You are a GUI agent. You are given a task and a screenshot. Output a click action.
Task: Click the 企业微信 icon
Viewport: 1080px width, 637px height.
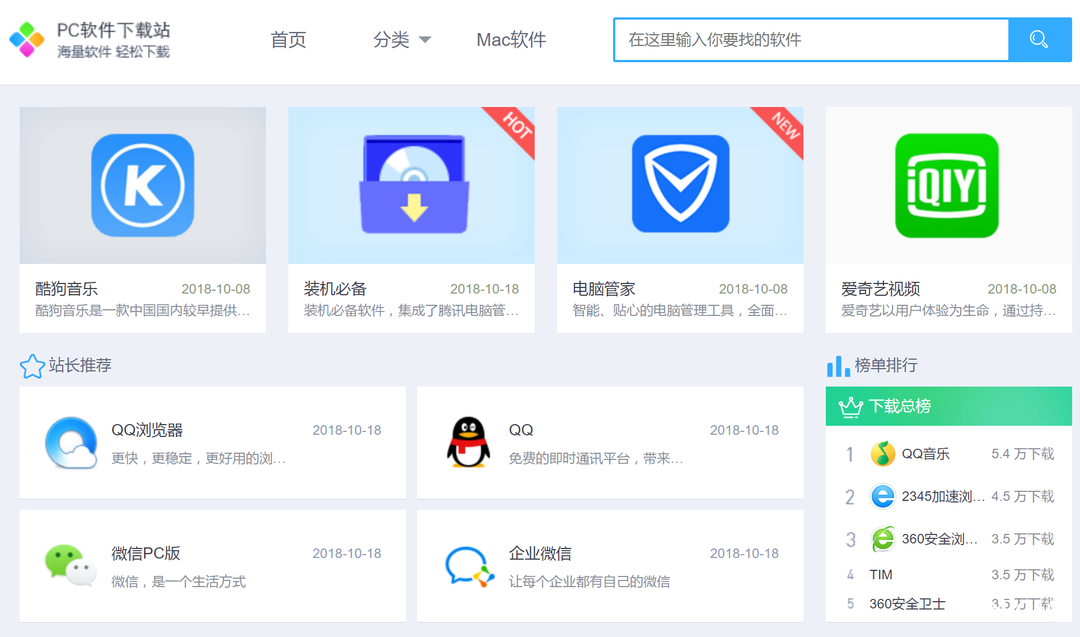[x=470, y=566]
